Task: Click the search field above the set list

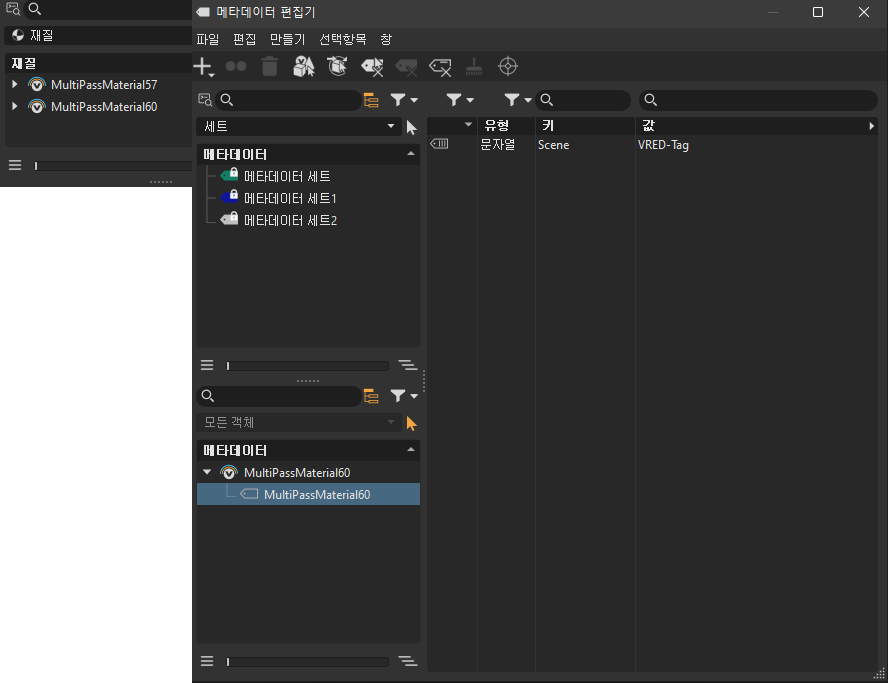Action: 289,100
